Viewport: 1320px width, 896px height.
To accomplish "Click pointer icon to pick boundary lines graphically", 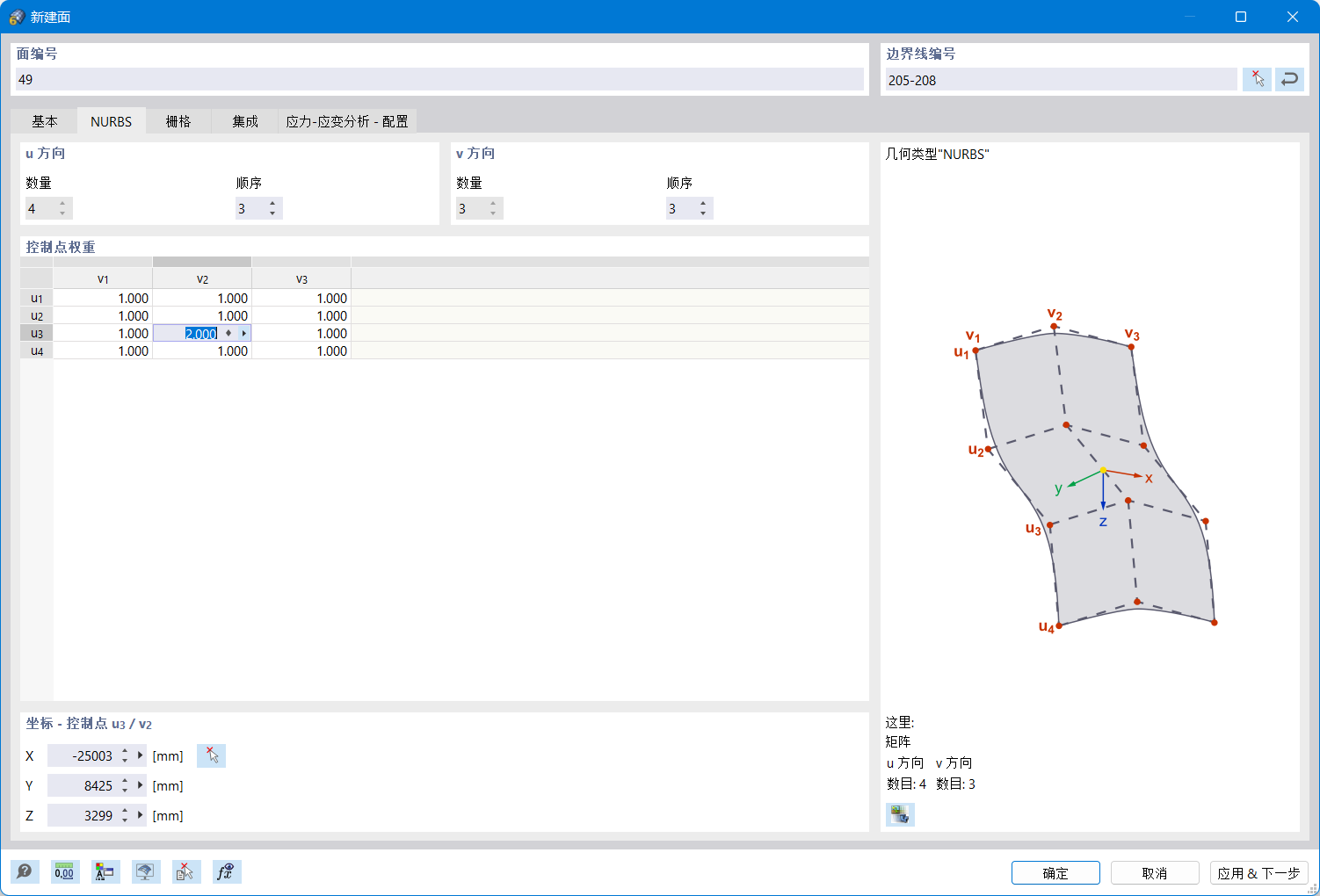I will 1257,78.
